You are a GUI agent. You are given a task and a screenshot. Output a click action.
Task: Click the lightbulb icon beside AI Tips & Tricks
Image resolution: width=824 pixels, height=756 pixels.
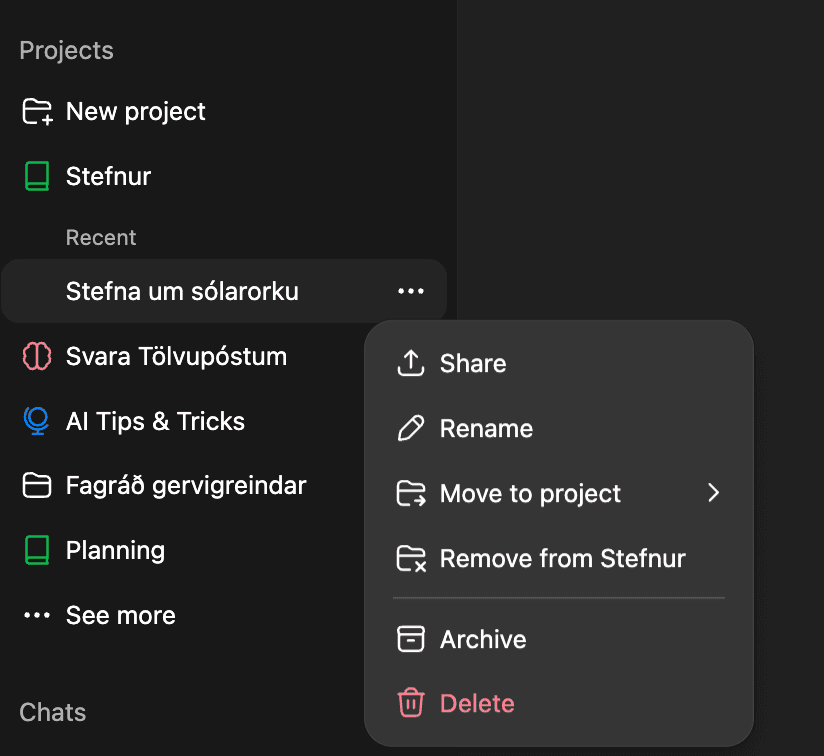pyautogui.click(x=36, y=421)
